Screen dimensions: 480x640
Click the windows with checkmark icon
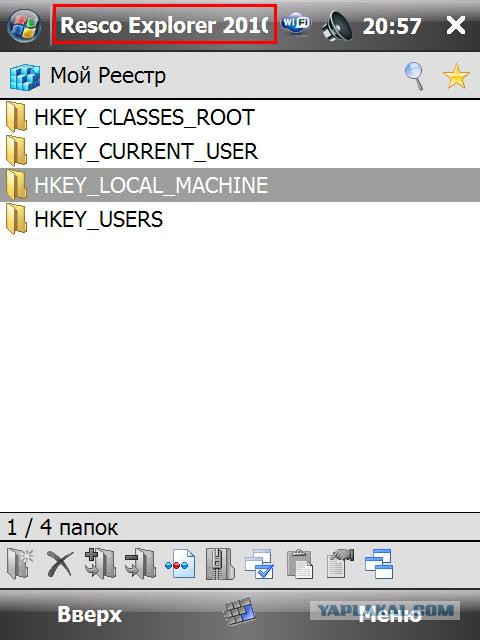click(260, 564)
